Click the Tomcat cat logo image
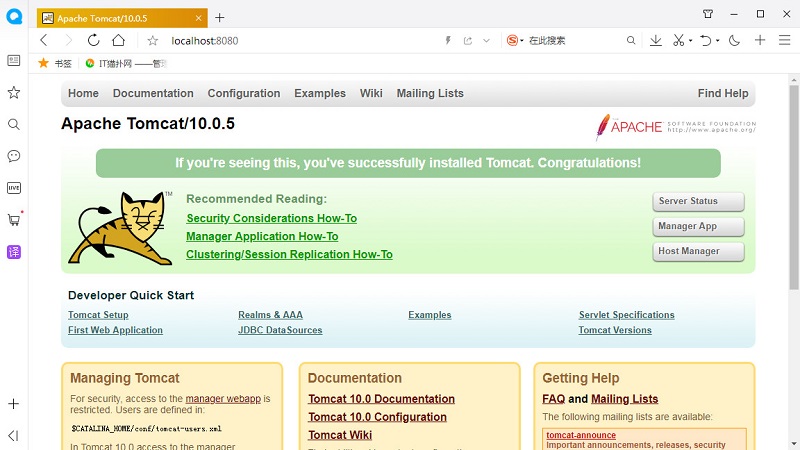The height and width of the screenshot is (450, 800). pos(120,228)
